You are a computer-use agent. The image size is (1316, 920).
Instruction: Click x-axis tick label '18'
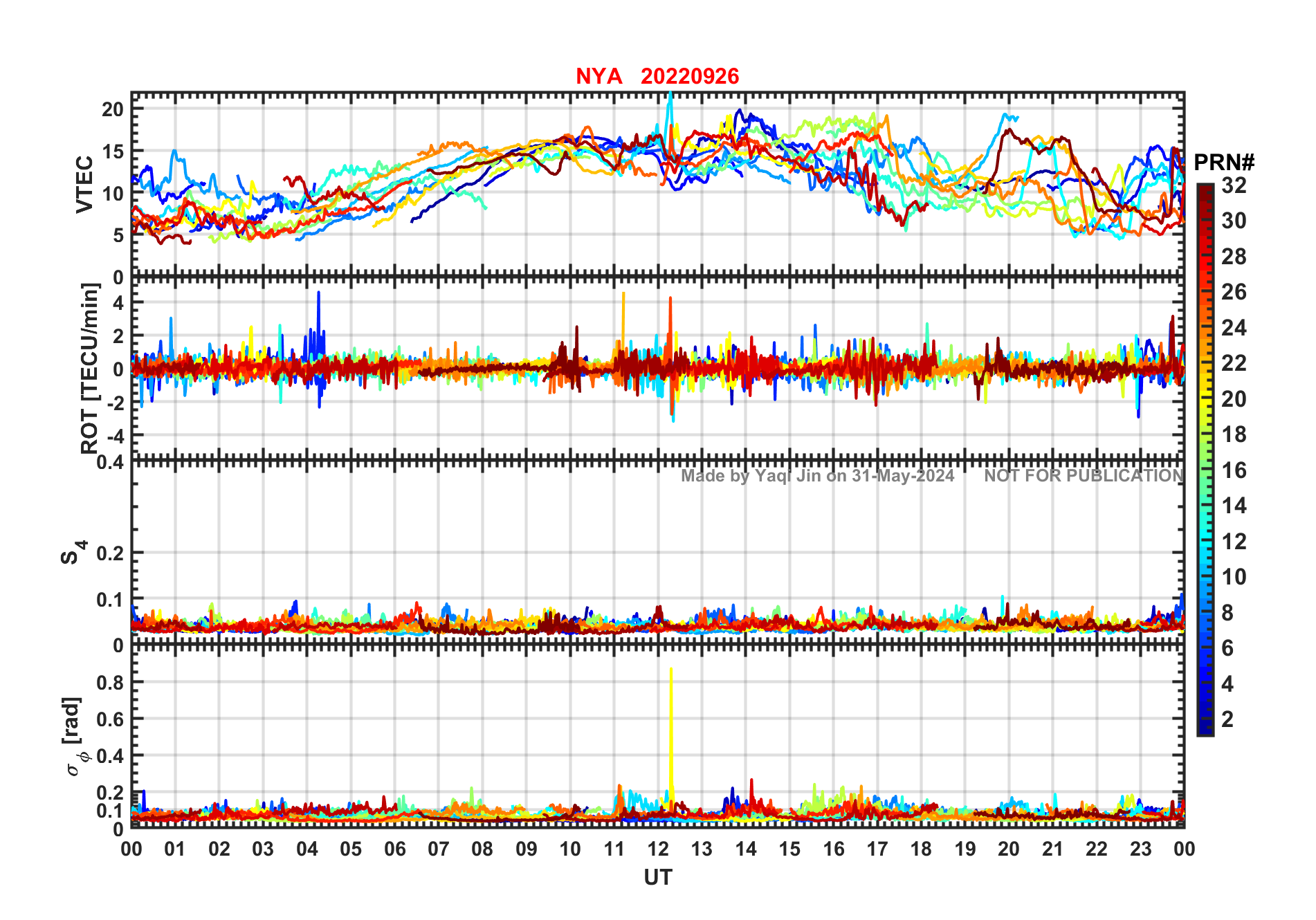(x=921, y=849)
